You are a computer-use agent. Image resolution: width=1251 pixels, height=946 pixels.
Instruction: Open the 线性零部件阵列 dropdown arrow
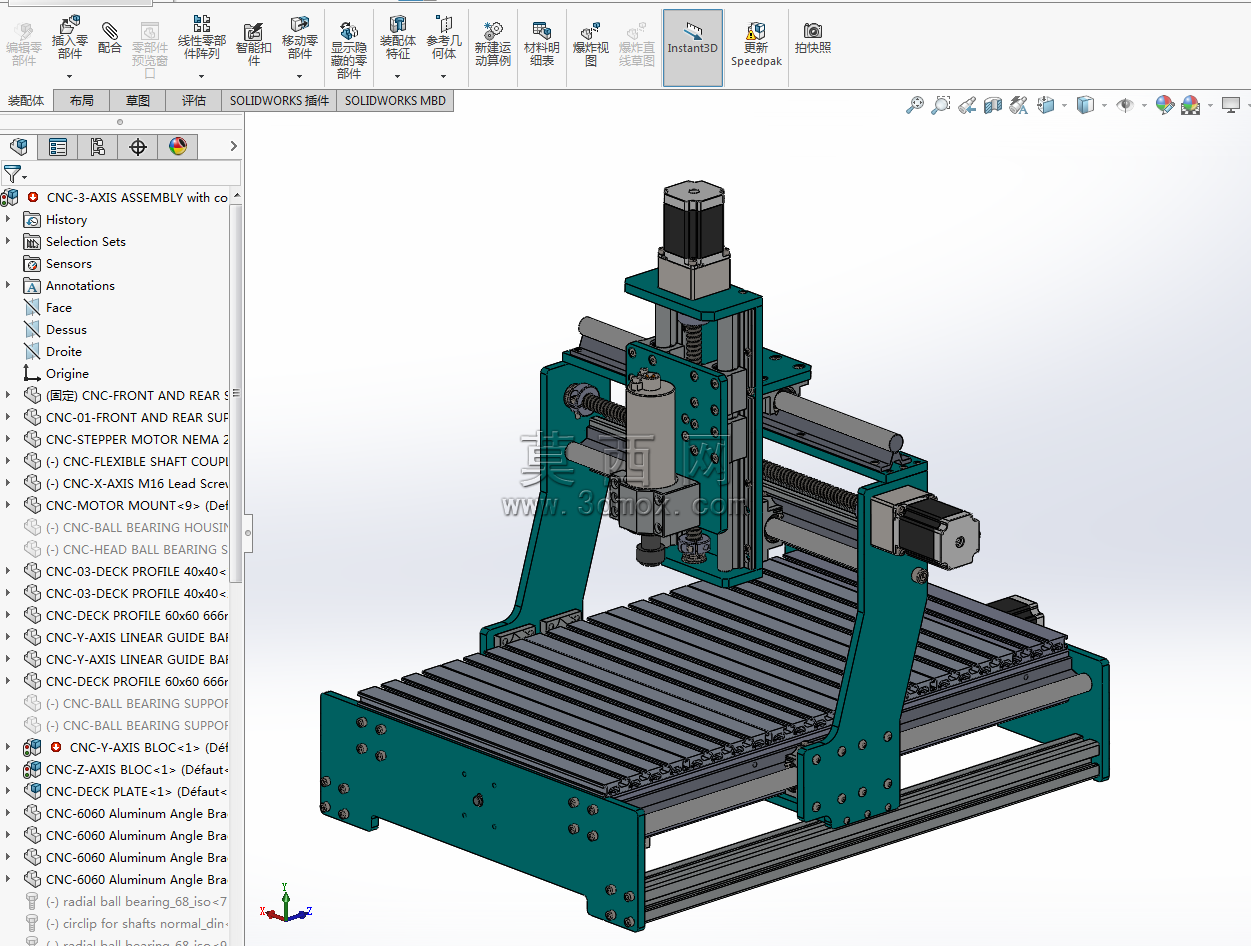click(201, 76)
